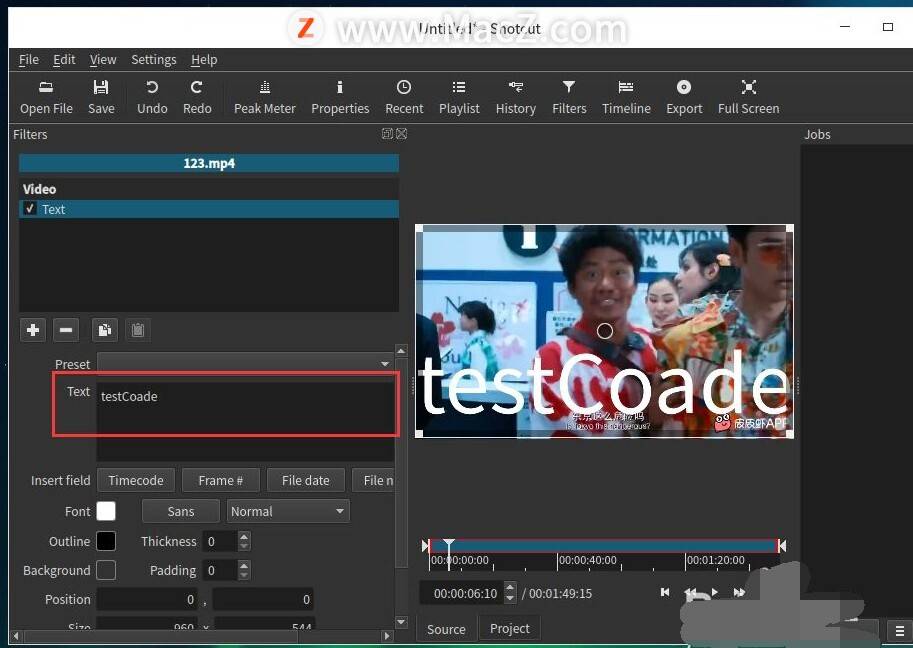The image size is (913, 648).
Task: Remove selected filter with minus button
Action: pos(66,330)
